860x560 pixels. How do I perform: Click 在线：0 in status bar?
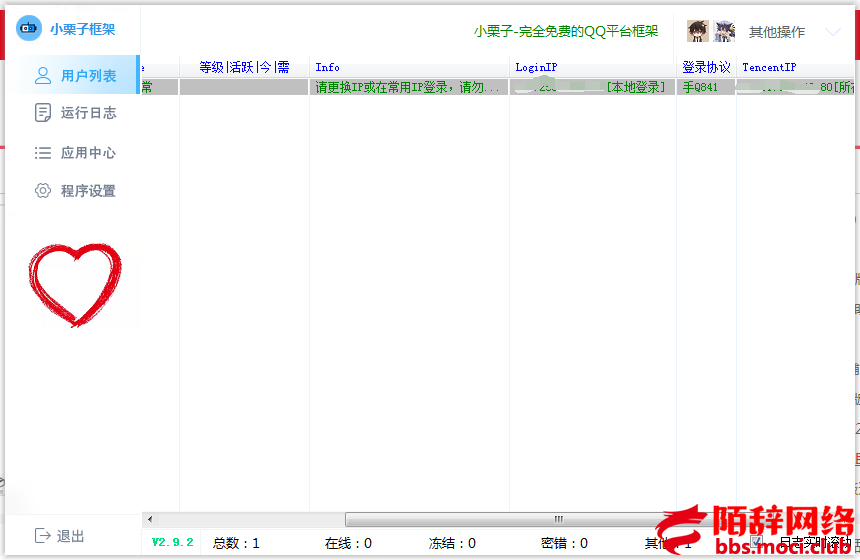[x=348, y=543]
